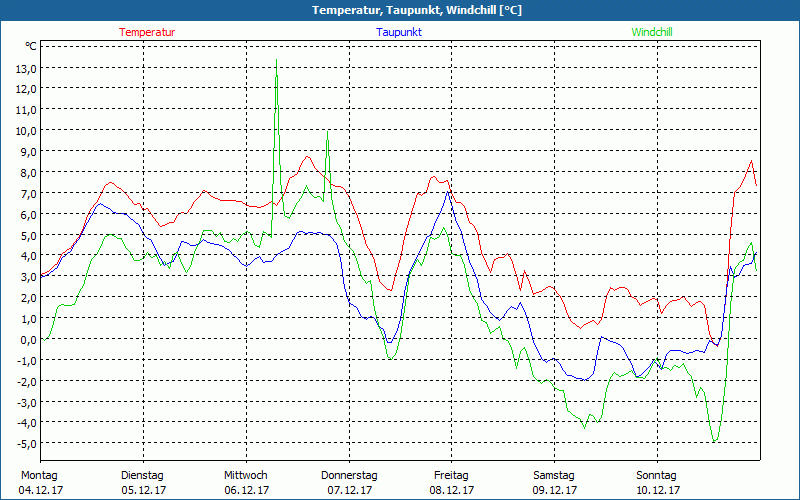
Task: Select the Montag 04.12.17 date label
Action: click(x=39, y=482)
